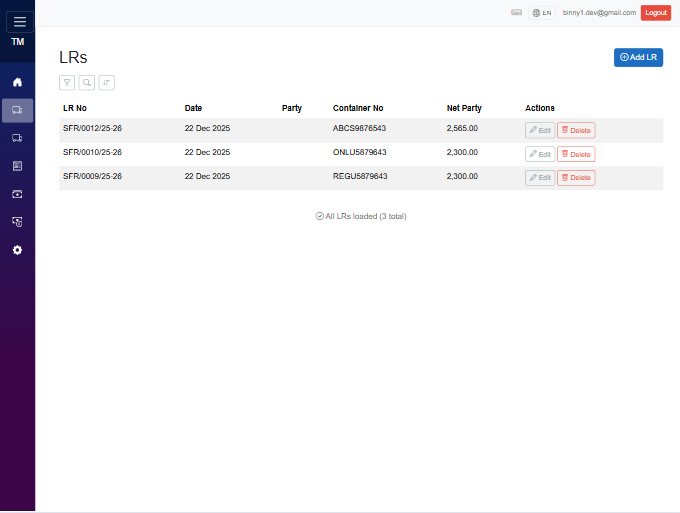Click the LR No column header

[x=75, y=108]
